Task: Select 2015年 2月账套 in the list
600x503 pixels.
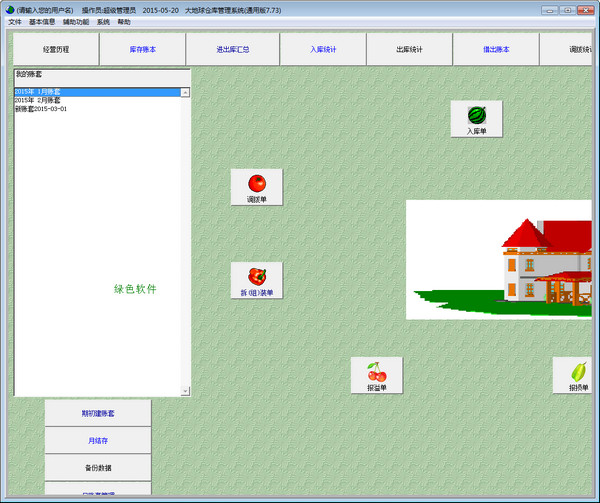Action: (97, 100)
